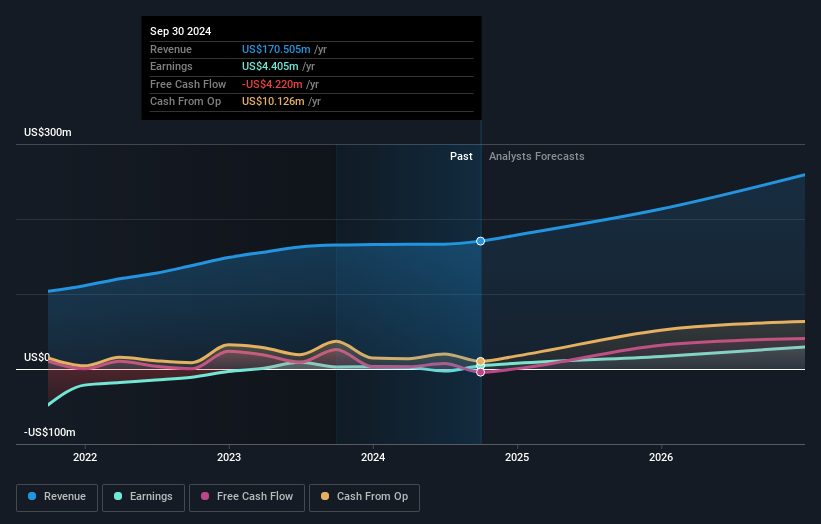Viewport: 821px width, 524px height.
Task: Click the US$170.505m revenue value in tooltip
Action: (276, 49)
